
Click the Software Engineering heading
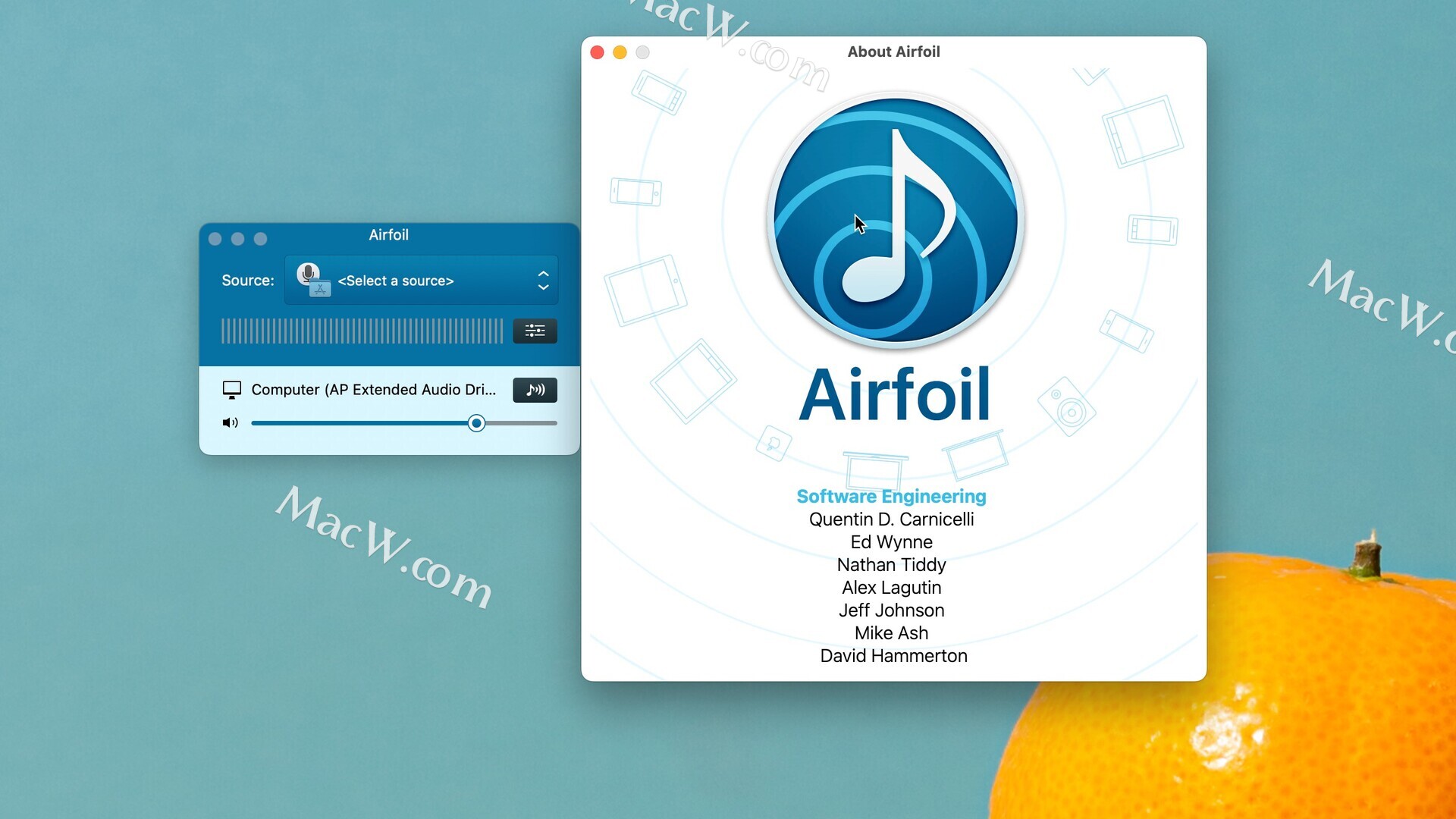click(891, 497)
